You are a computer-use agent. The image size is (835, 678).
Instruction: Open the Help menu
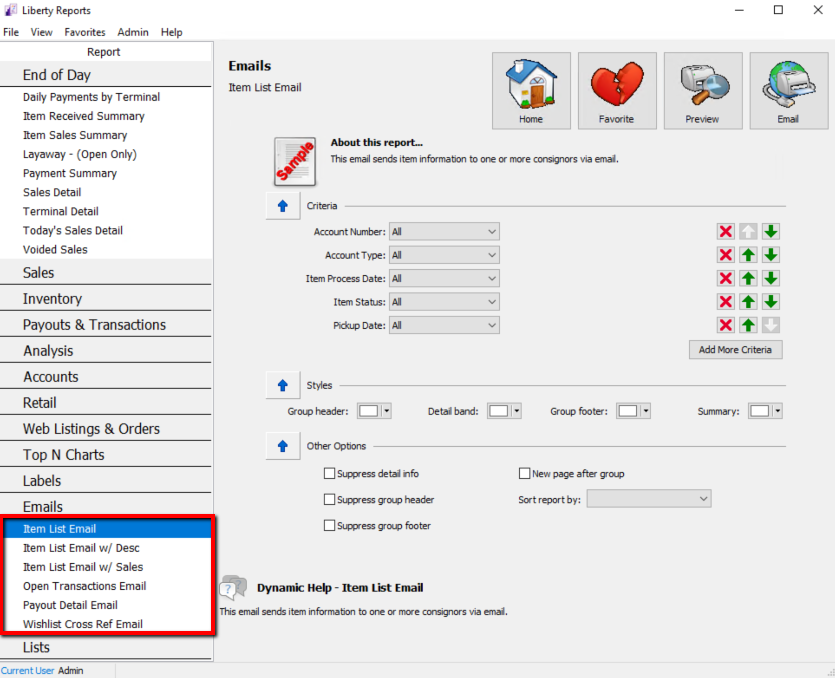point(171,32)
